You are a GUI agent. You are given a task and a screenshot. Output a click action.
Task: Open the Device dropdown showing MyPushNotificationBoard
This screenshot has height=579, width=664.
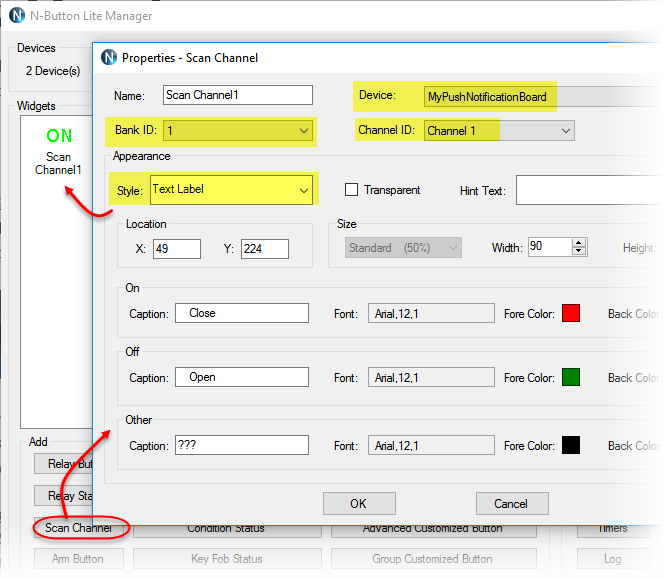(x=543, y=97)
